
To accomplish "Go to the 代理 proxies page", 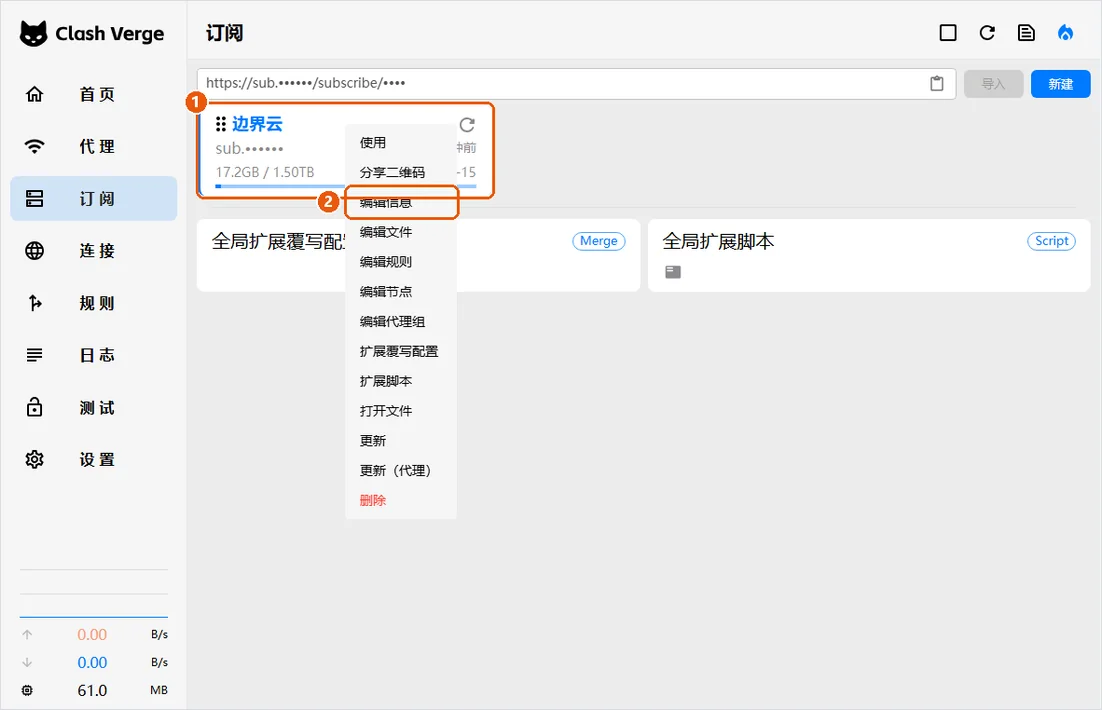I will 93,146.
